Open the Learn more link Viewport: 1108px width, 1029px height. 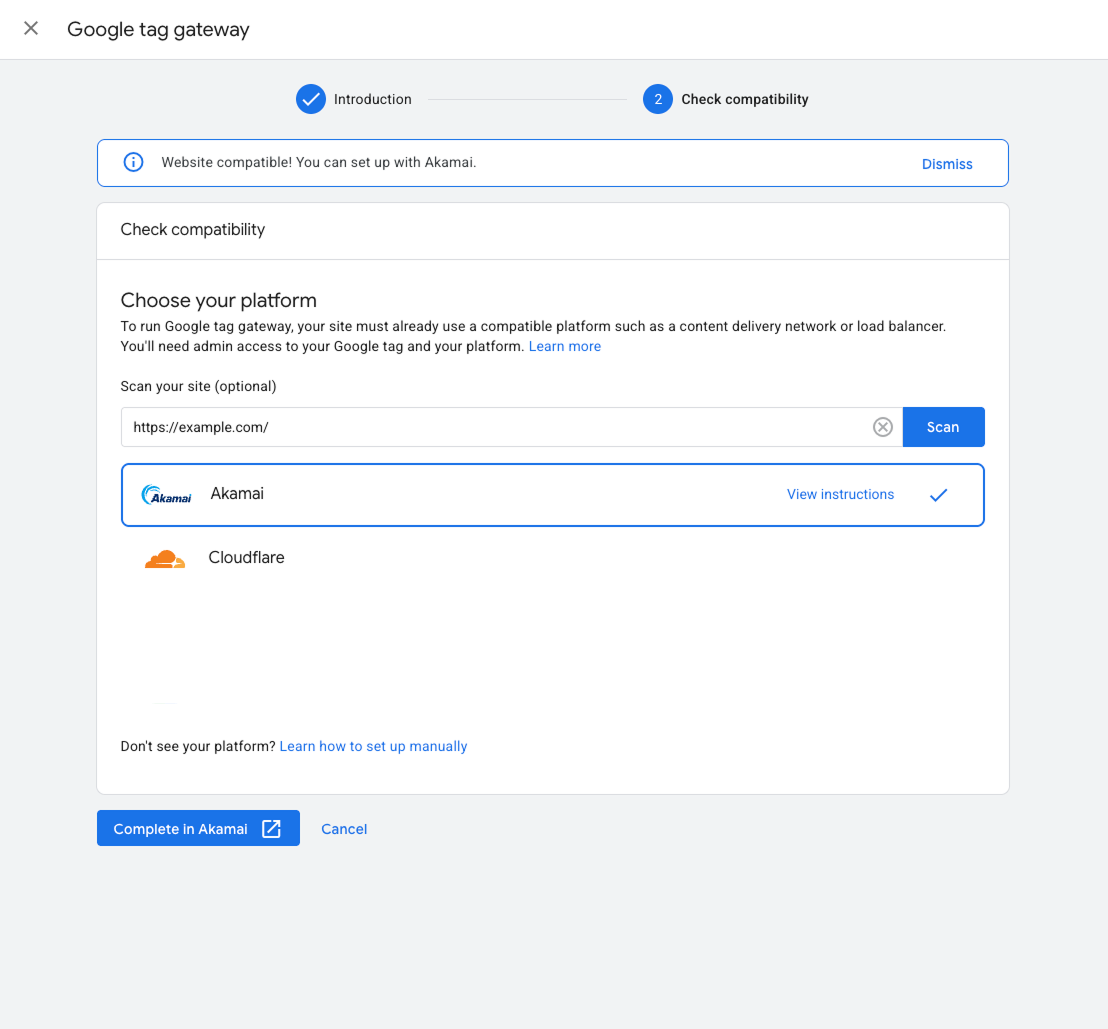[x=565, y=346]
